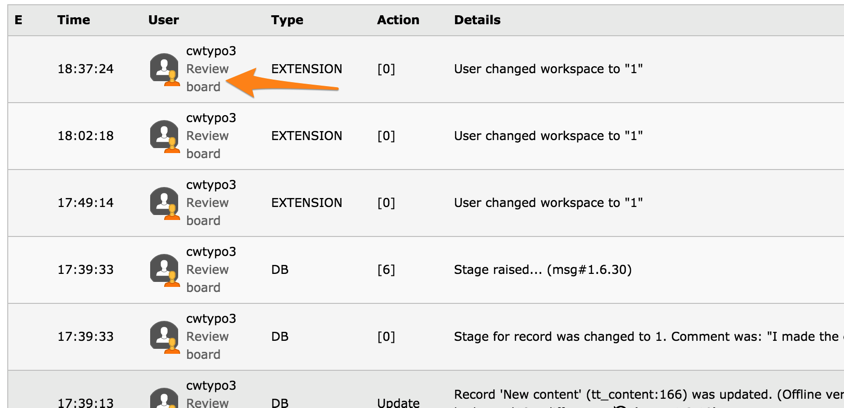
Task: Click 'Review board' text in the 17:49:14 row
Action: (x=207, y=211)
